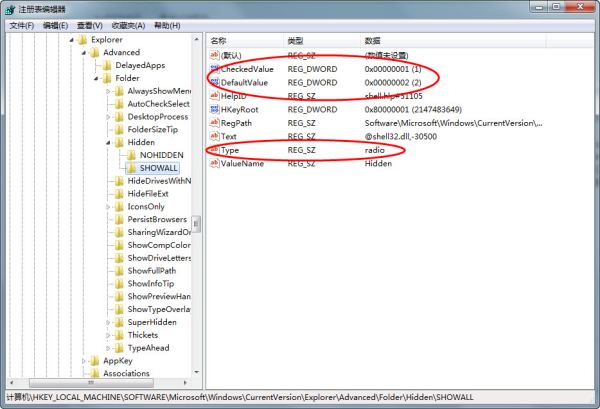600x409 pixels.
Task: Open the 收藏夹(A) menu
Action: pos(128,26)
